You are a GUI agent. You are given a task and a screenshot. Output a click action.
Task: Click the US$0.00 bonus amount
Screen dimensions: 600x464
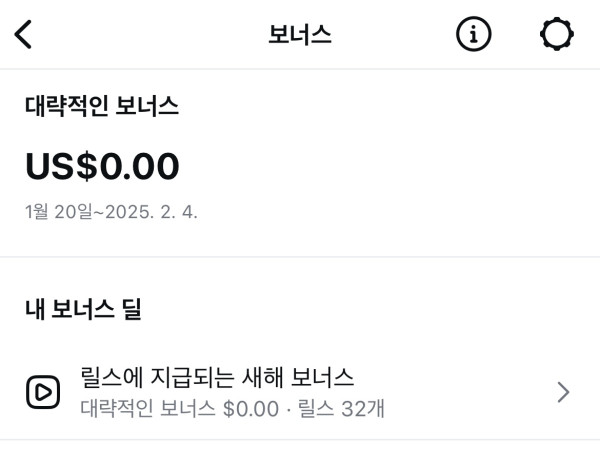[102, 166]
